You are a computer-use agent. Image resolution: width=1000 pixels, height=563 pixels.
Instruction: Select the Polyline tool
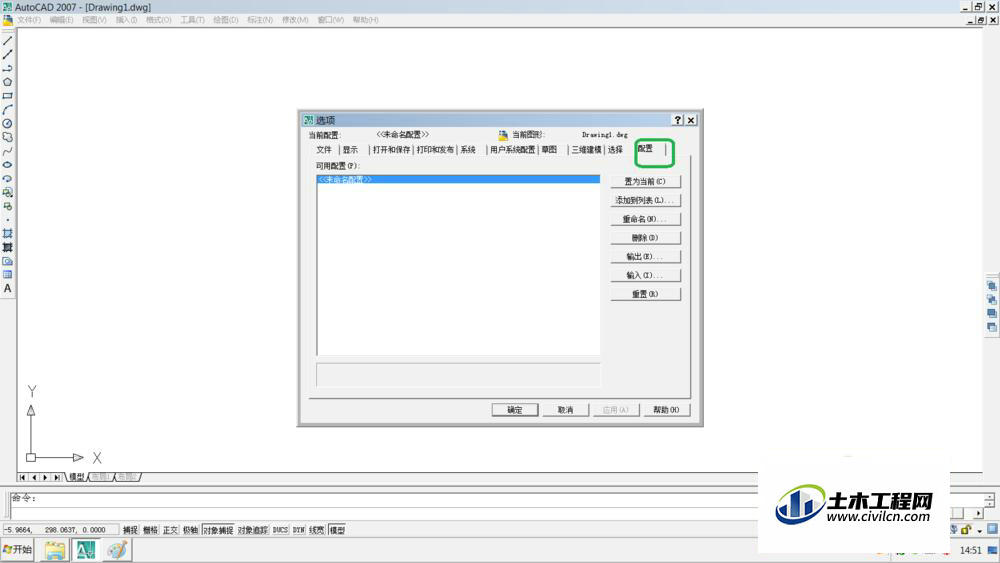8,68
